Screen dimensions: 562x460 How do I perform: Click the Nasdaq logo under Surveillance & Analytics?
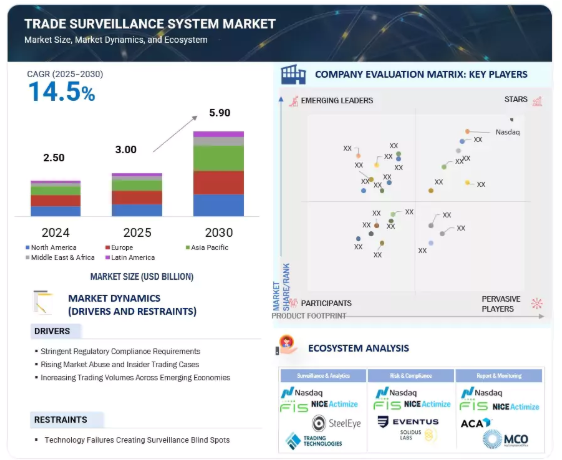302,393
